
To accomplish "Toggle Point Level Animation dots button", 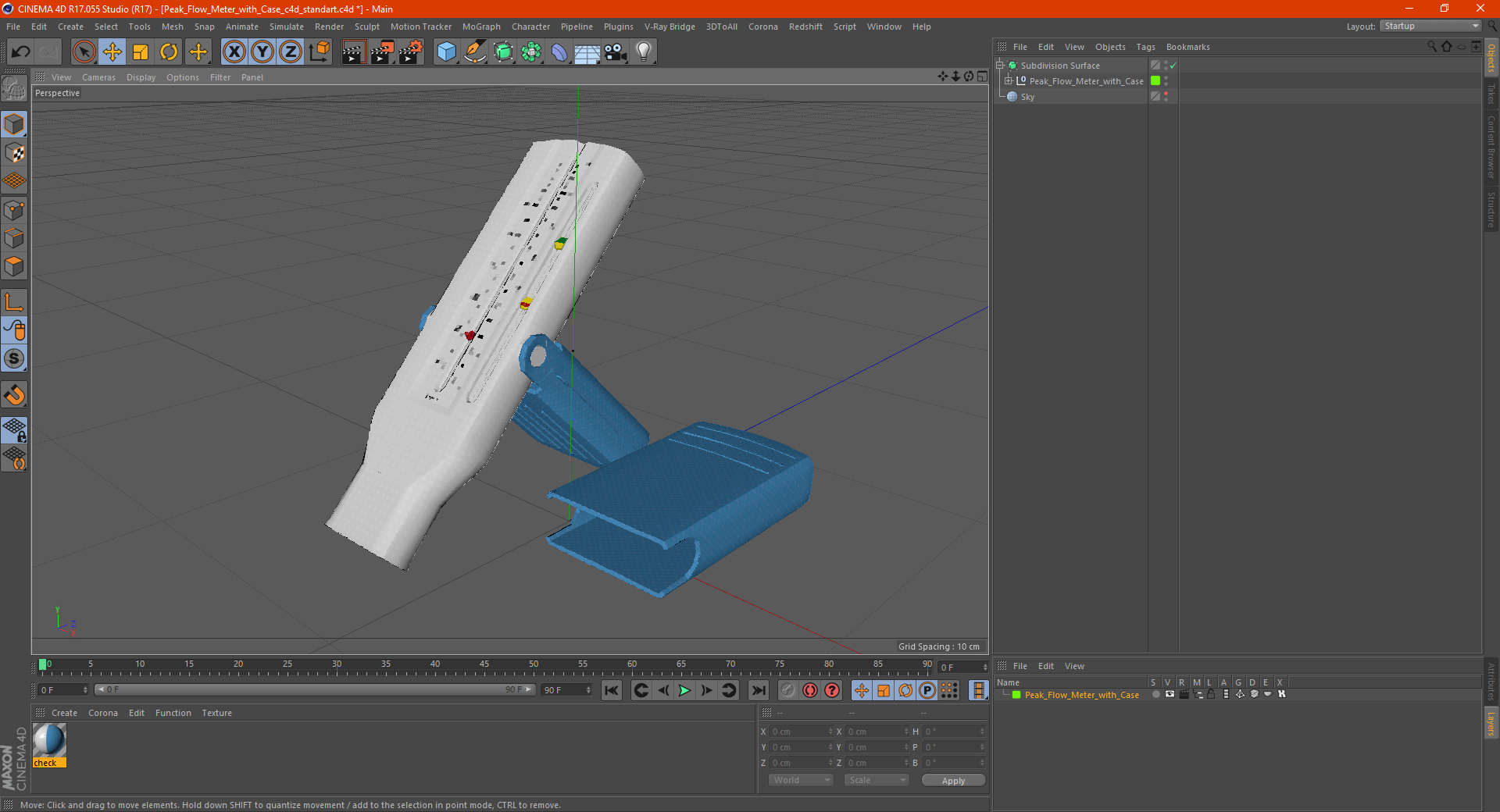I will click(949, 690).
